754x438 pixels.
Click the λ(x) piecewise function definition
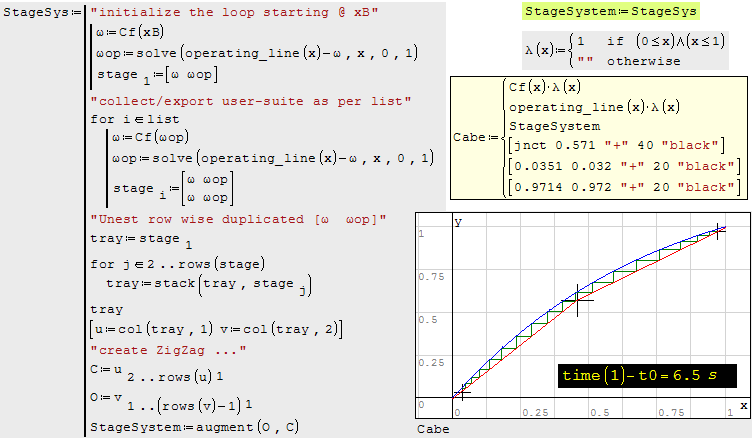tap(626, 49)
